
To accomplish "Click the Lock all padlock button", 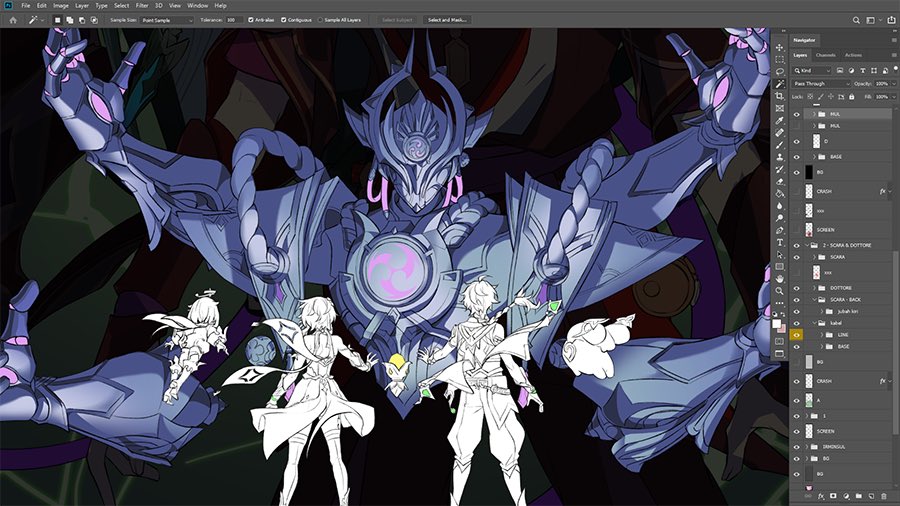I will click(851, 97).
